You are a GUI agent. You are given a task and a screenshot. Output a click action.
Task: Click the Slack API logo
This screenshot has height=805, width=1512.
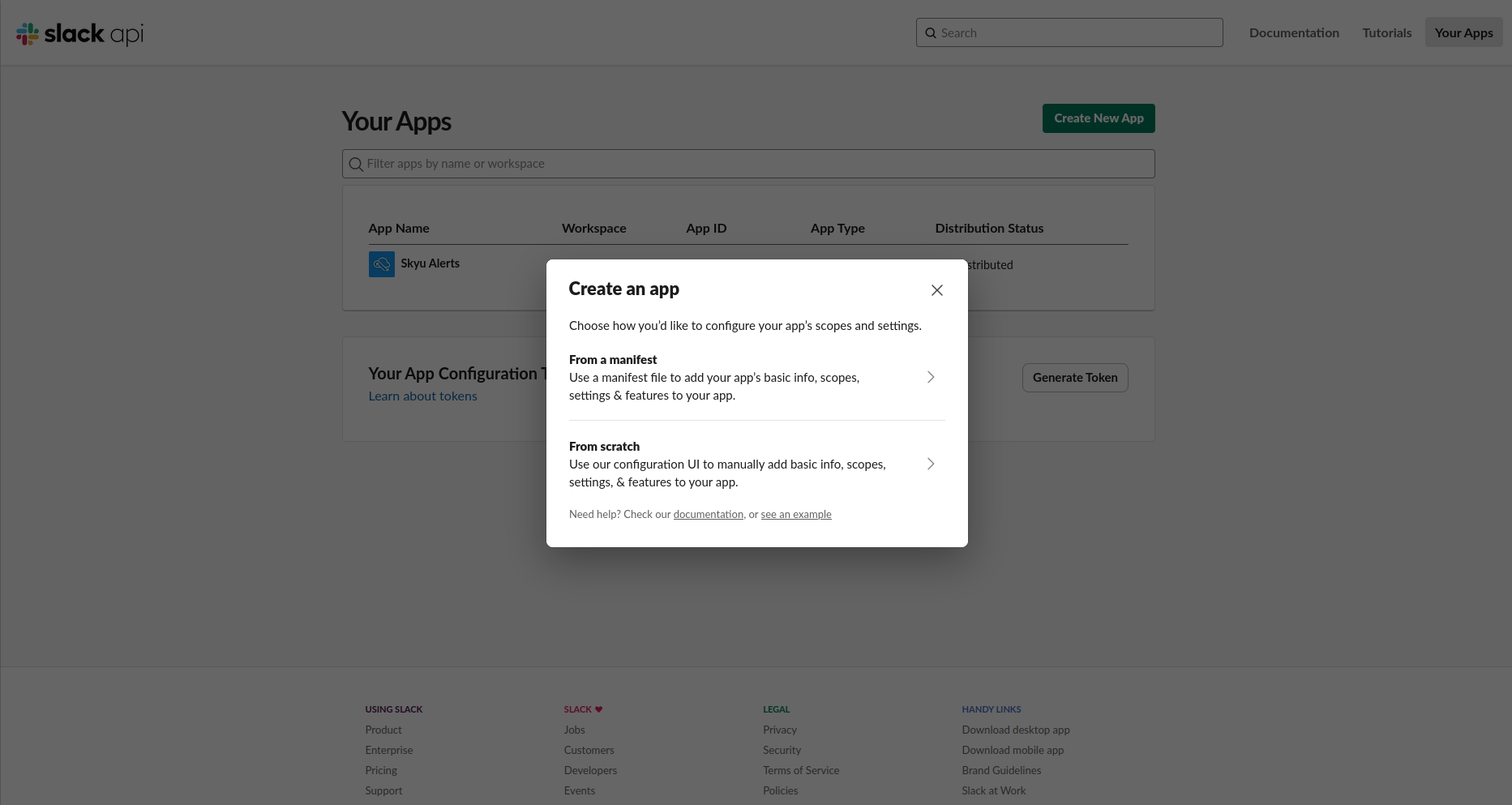(x=79, y=33)
